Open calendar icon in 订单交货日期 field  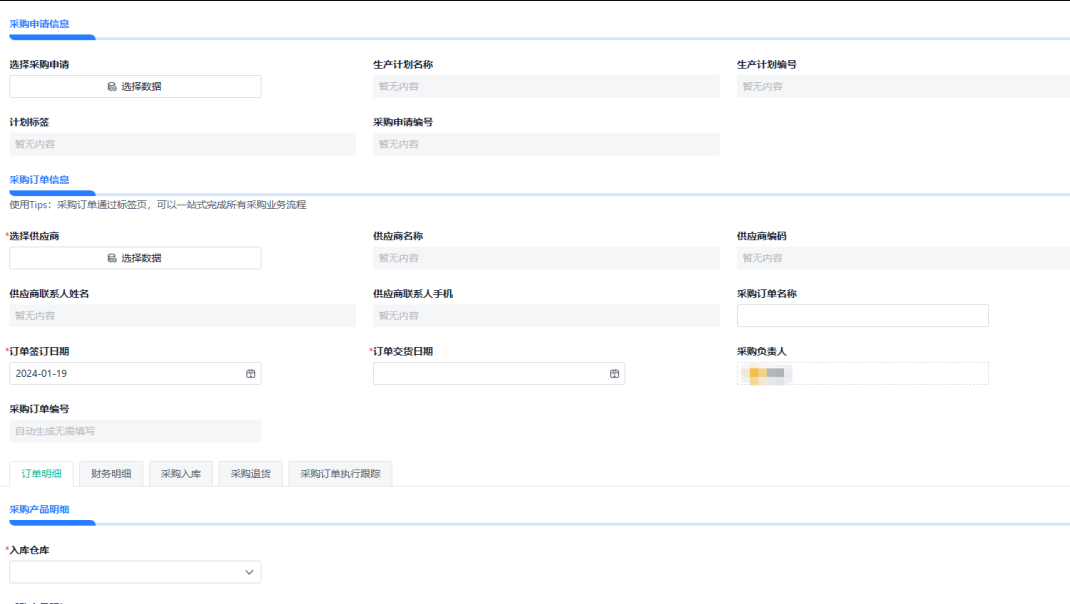pos(614,374)
